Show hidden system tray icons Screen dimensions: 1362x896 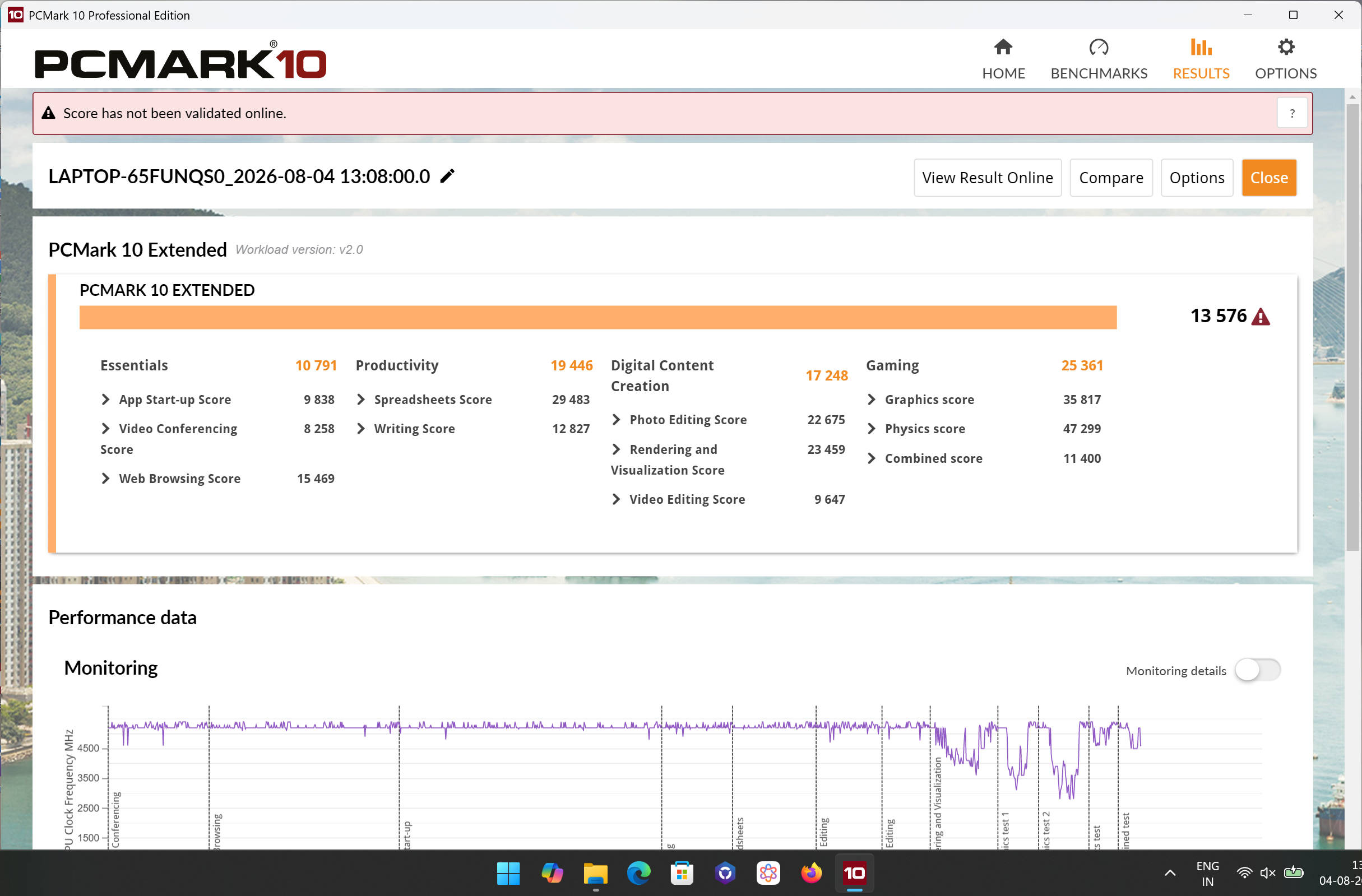[x=1170, y=873]
